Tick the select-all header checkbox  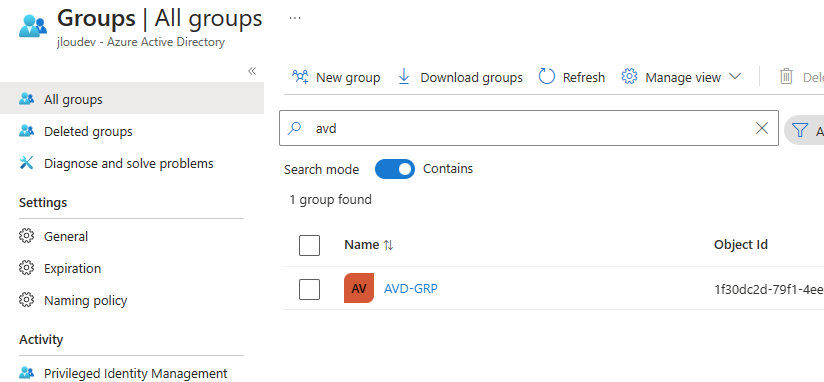310,245
